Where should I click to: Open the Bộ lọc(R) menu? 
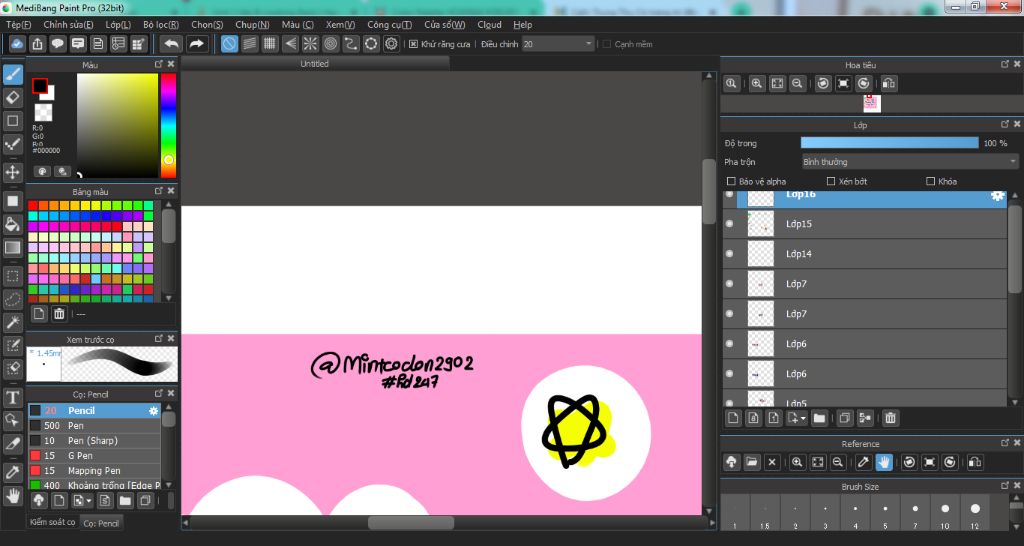161,25
